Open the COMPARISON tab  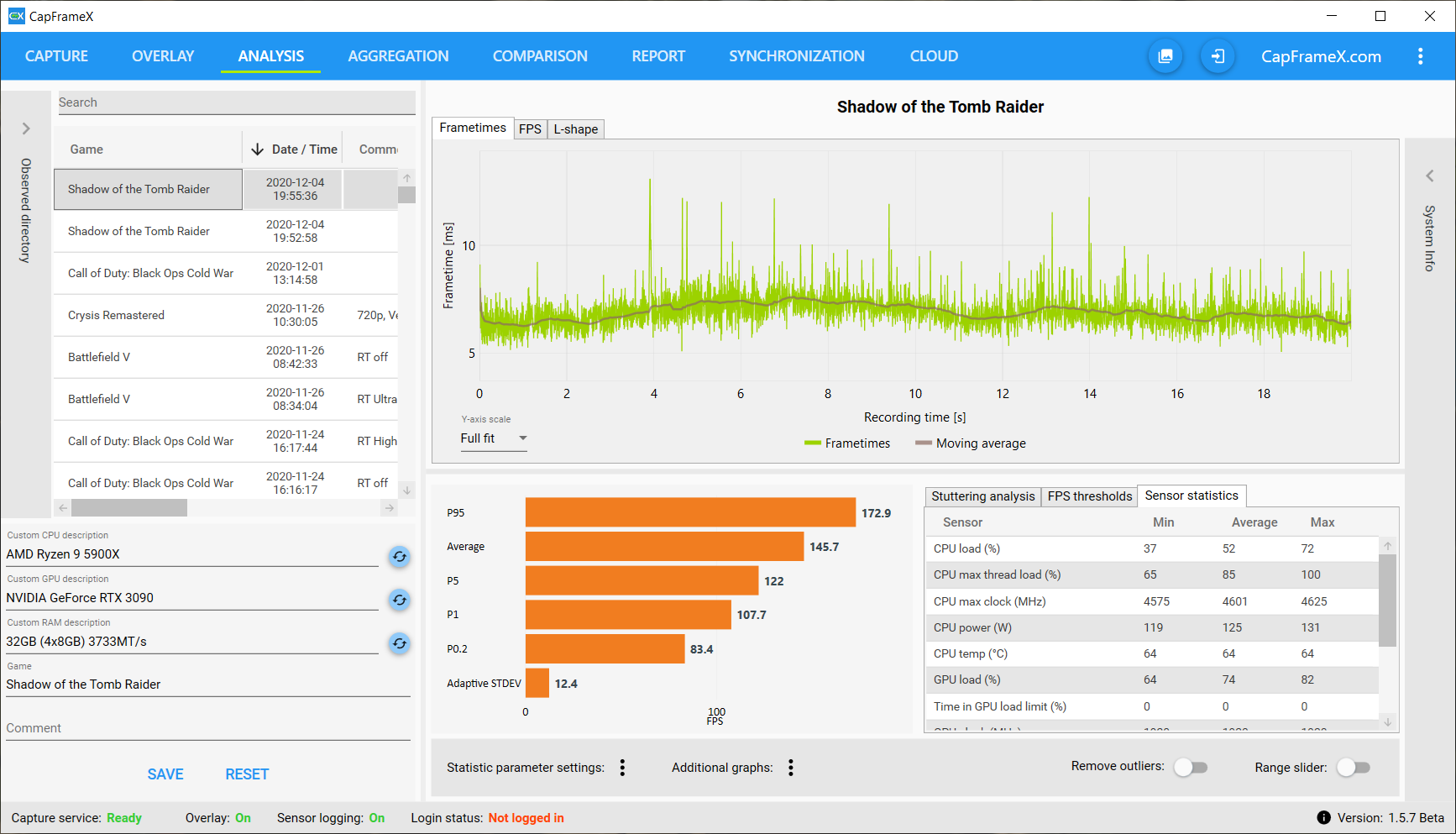pyautogui.click(x=540, y=56)
